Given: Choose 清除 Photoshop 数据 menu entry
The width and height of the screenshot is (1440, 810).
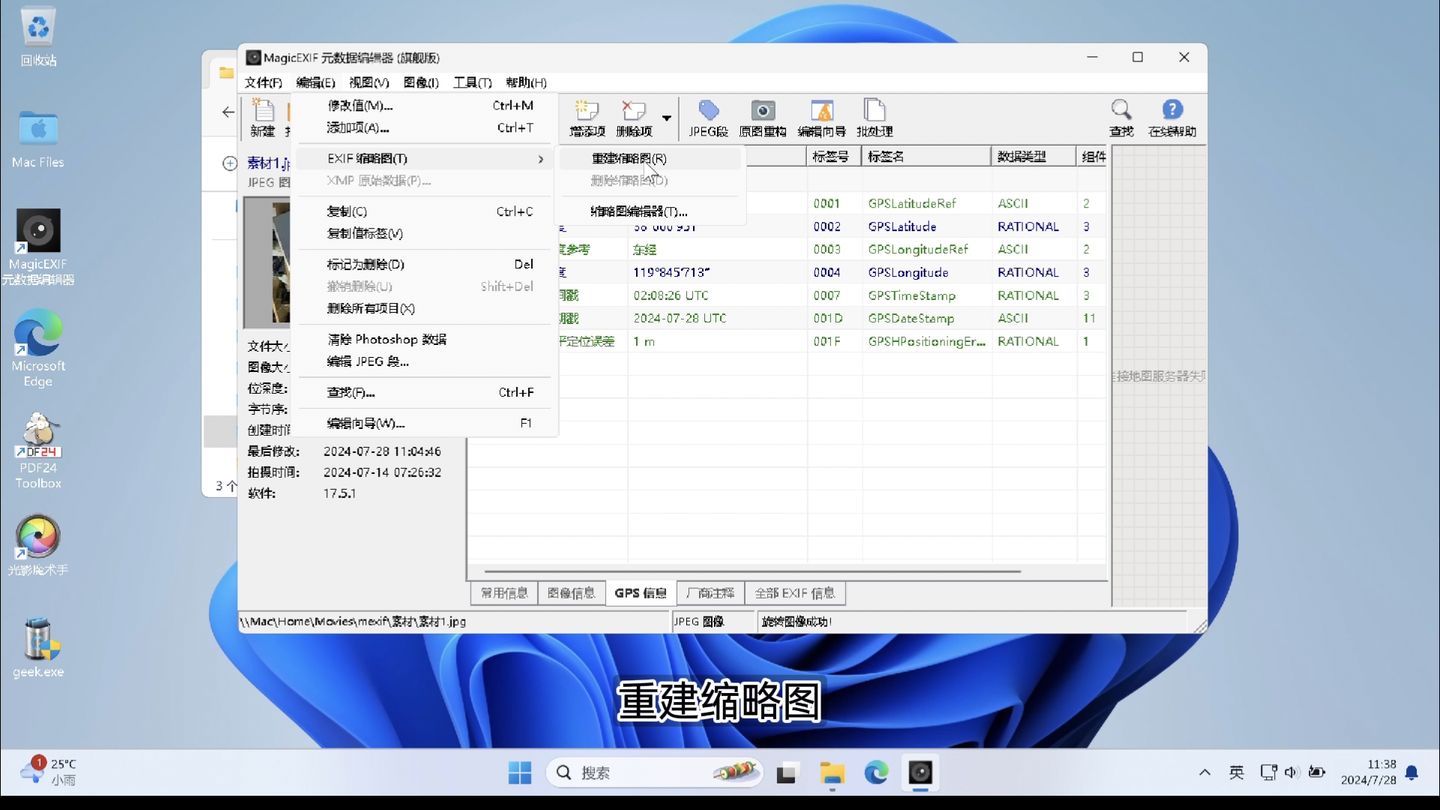Looking at the screenshot, I should [425, 339].
